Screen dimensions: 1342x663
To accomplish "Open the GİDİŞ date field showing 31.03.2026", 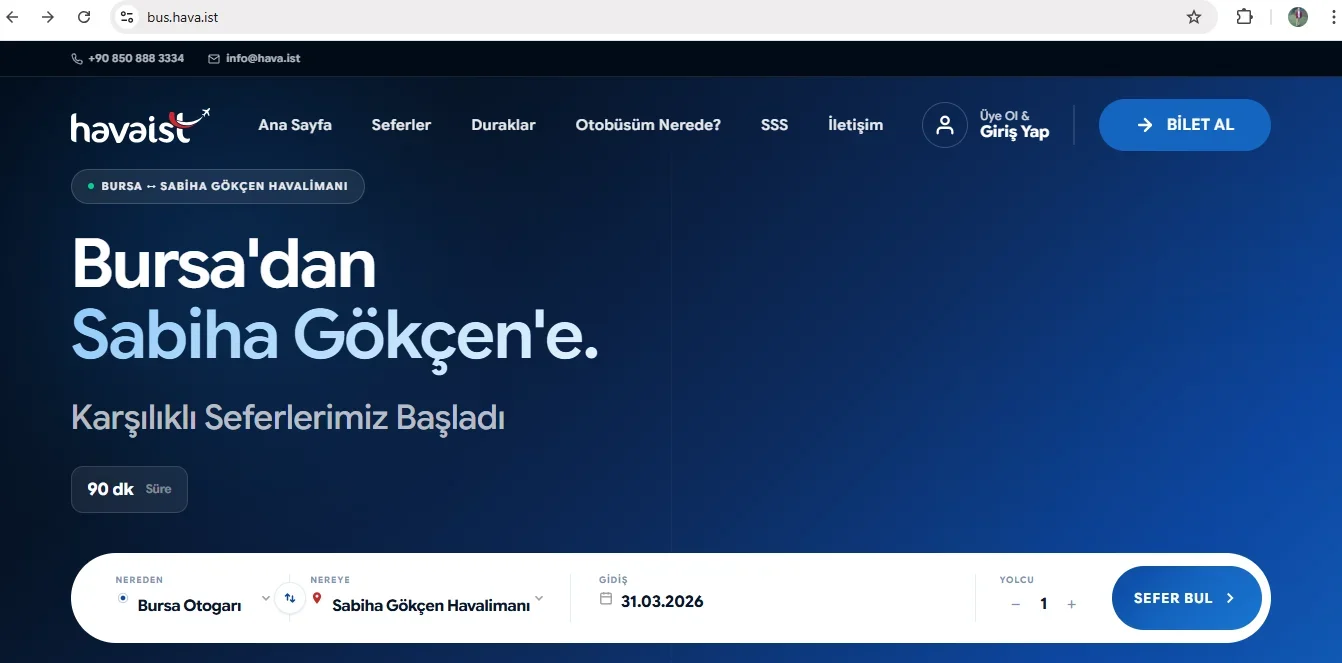I will click(662, 601).
